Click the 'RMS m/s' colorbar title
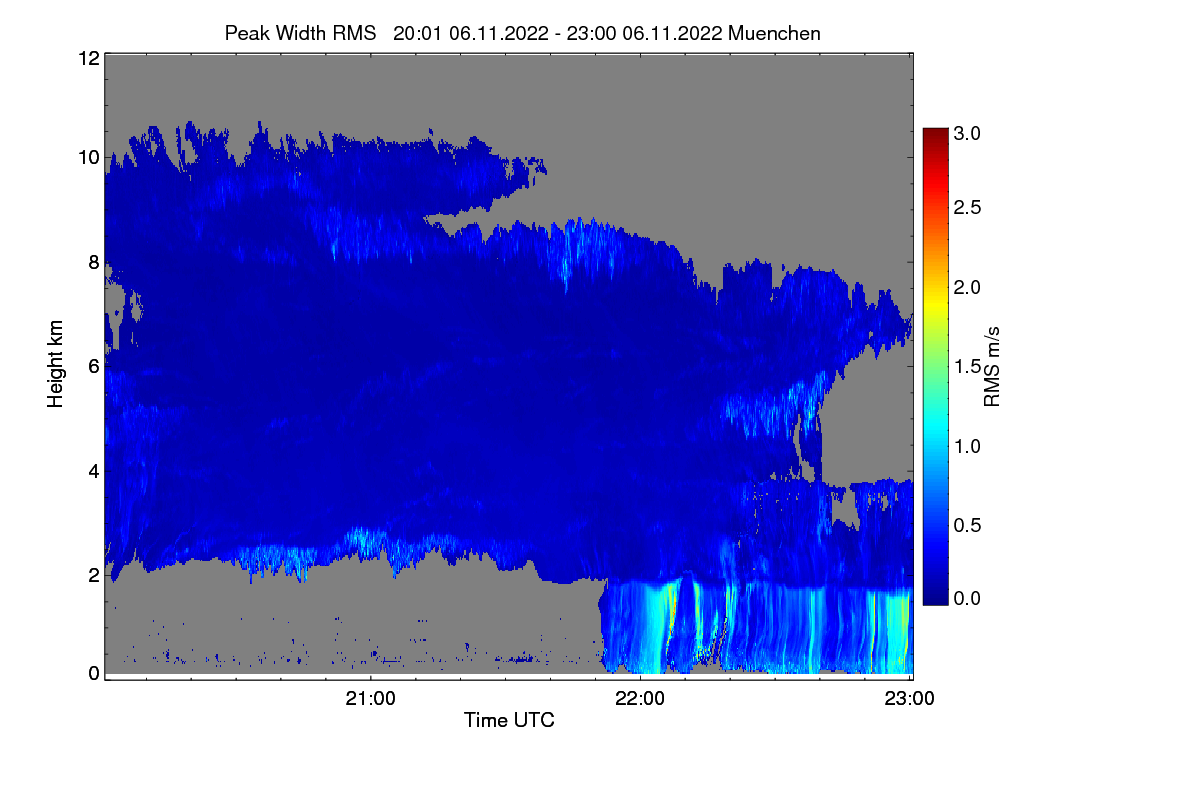Image resolution: width=1200 pixels, height=800 pixels. point(992,366)
